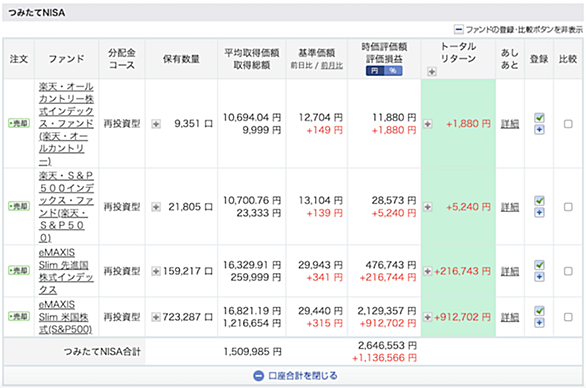Click the blue plus register icon for eMAXIS Slim 先進国株式
586x388 pixels.
pos(539,277)
